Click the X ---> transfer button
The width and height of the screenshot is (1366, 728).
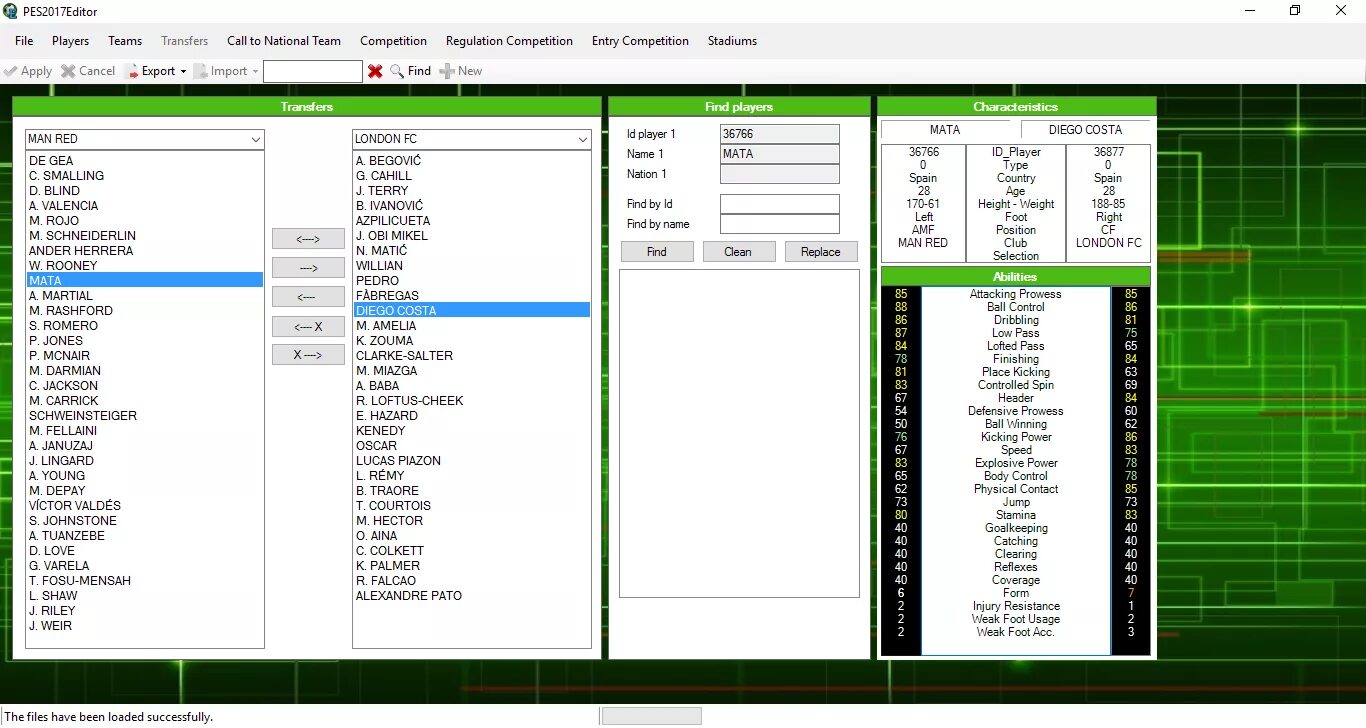[x=308, y=355]
